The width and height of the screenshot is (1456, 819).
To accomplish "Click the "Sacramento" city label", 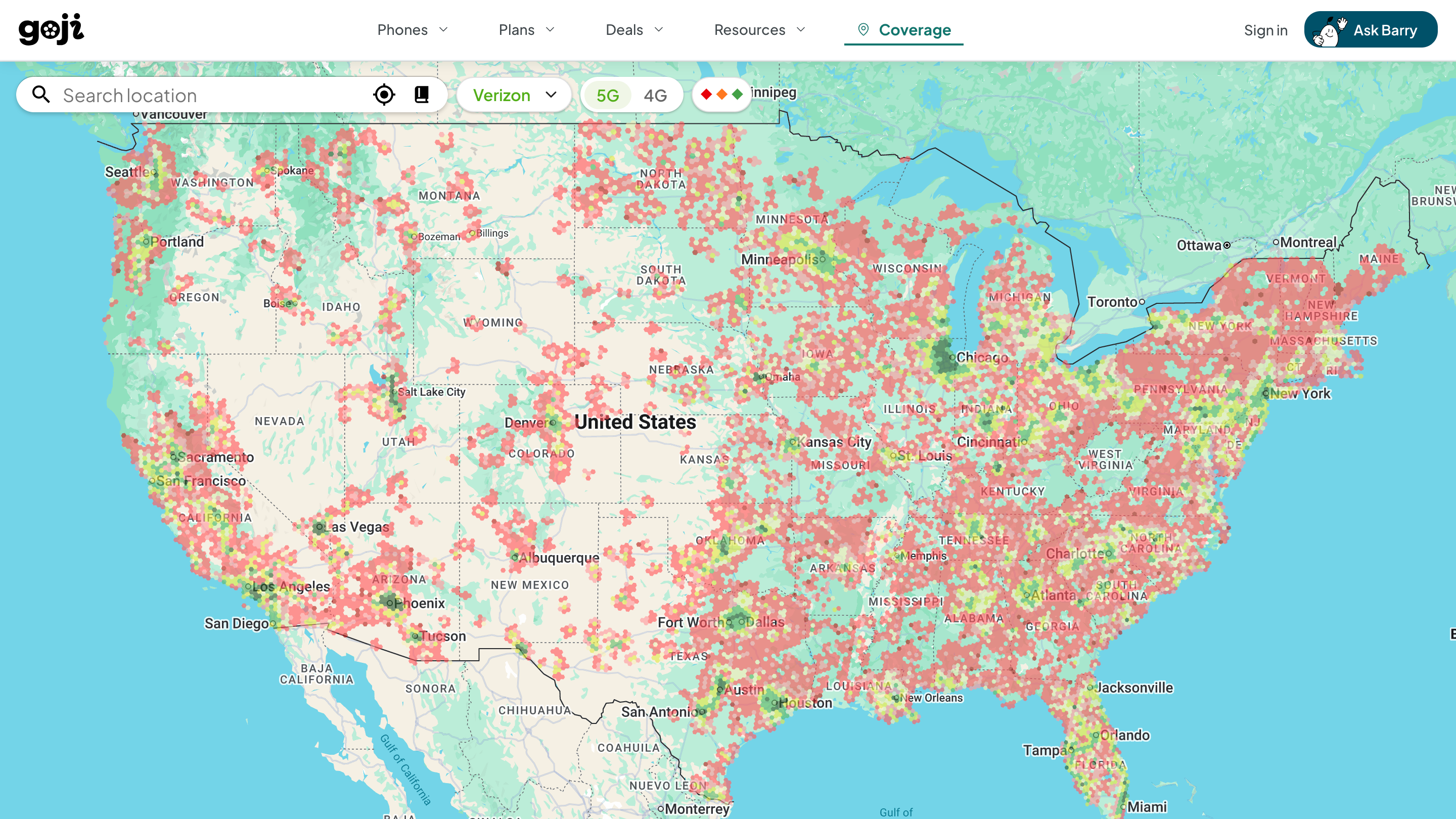I will point(216,457).
